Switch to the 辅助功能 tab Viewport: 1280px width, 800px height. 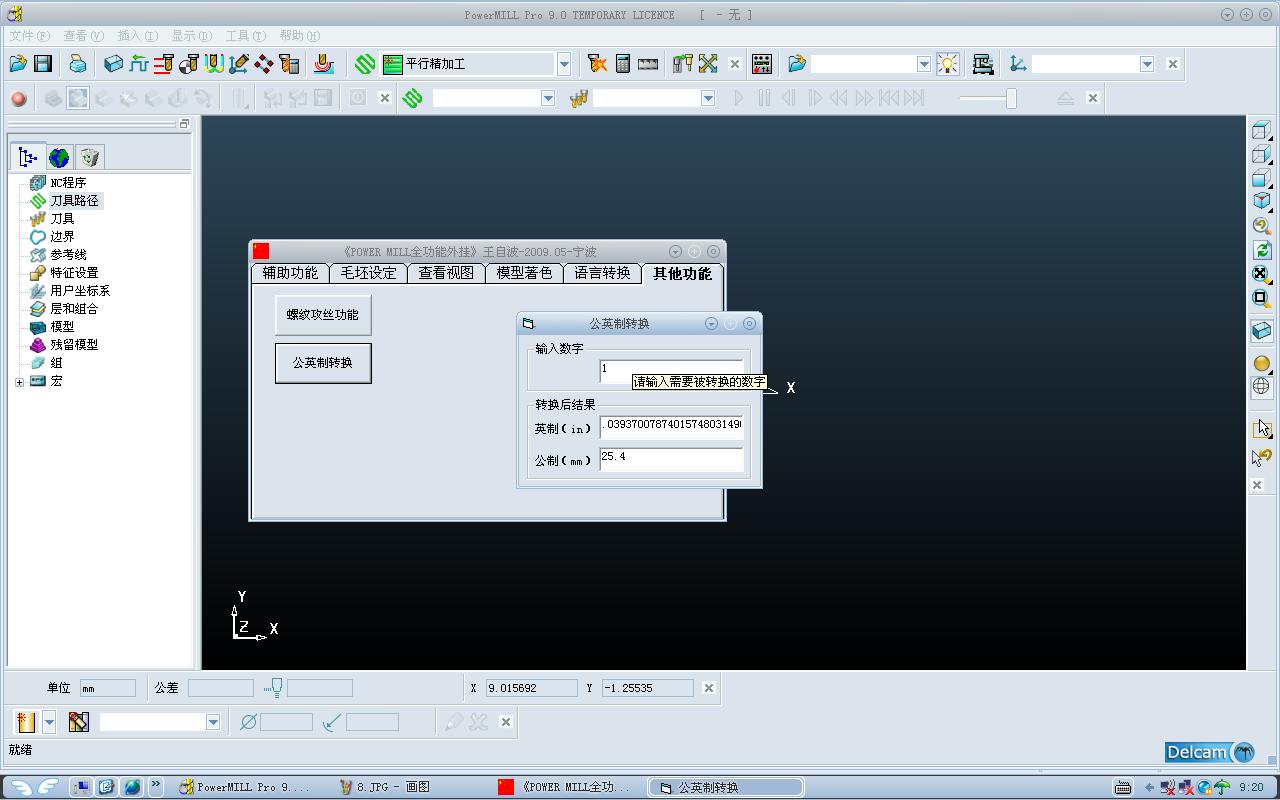coord(290,273)
